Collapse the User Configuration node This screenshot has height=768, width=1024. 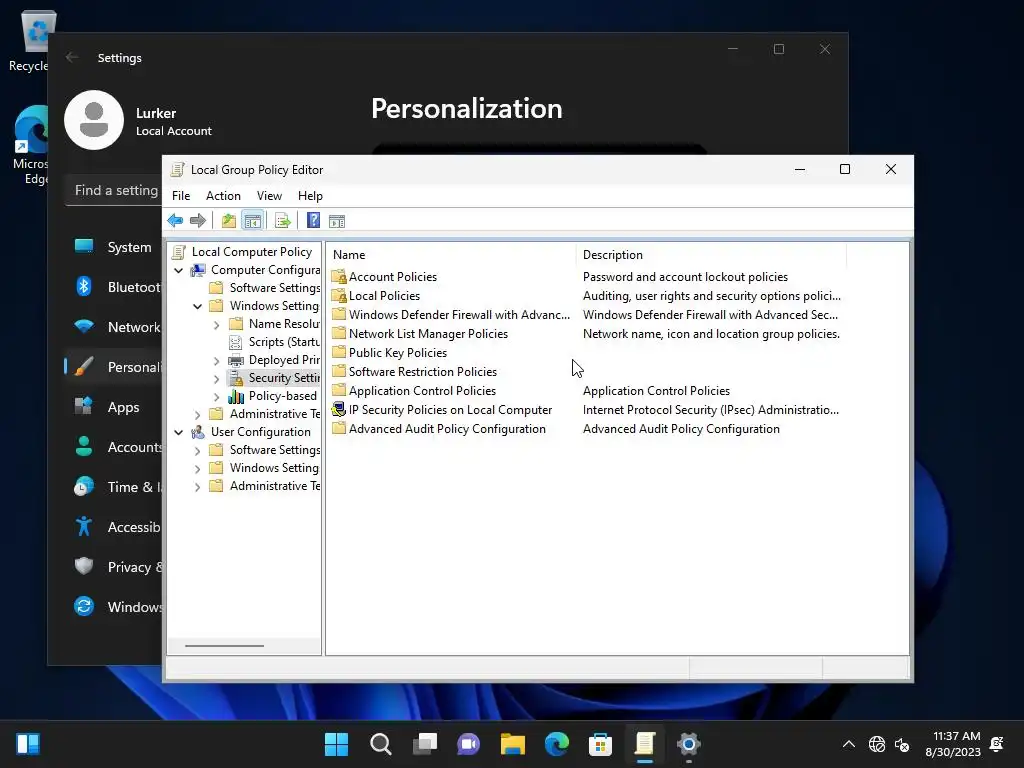tap(178, 432)
